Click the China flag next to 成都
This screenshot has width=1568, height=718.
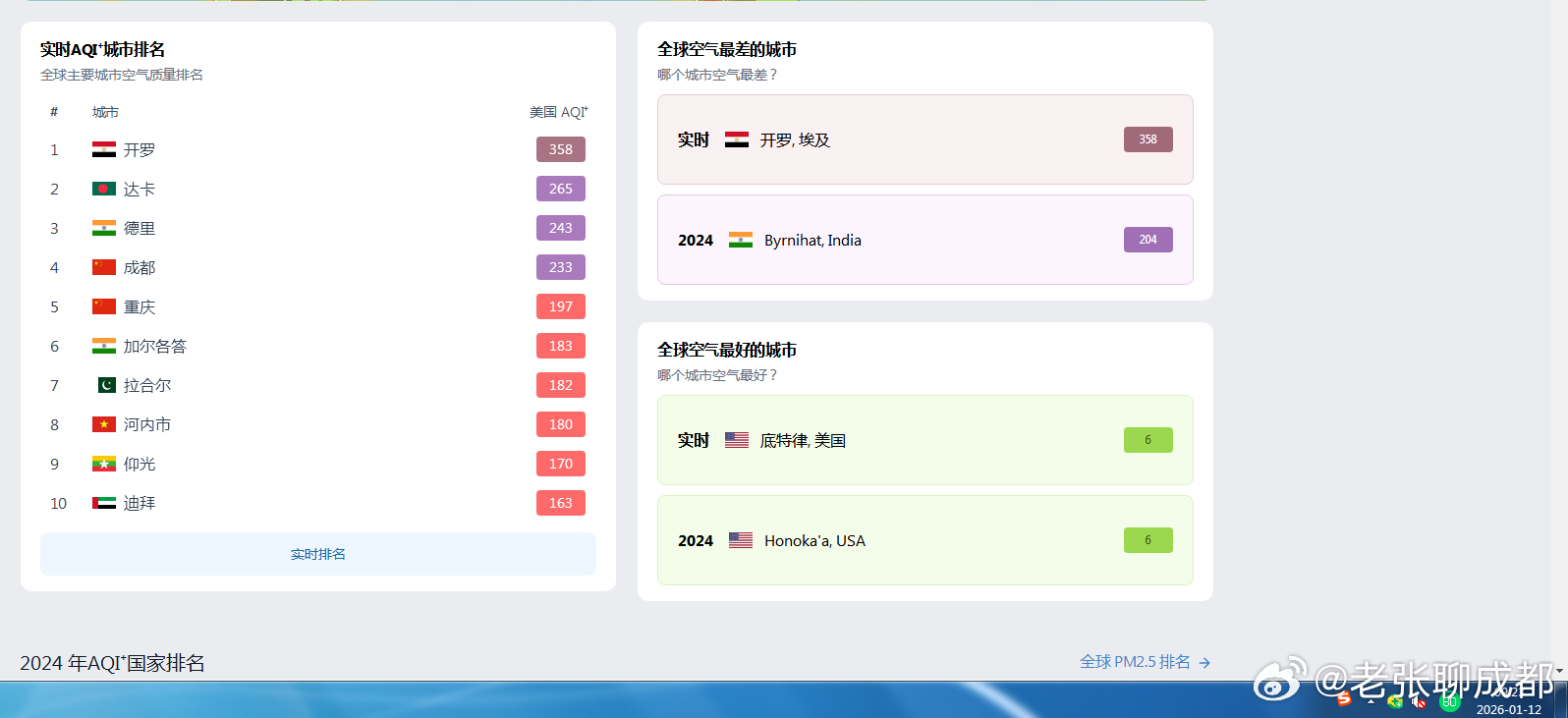click(x=104, y=267)
